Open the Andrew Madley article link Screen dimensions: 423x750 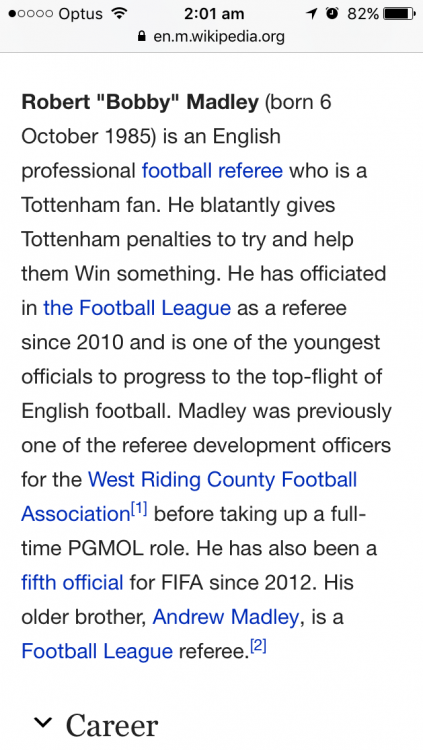pos(226,617)
